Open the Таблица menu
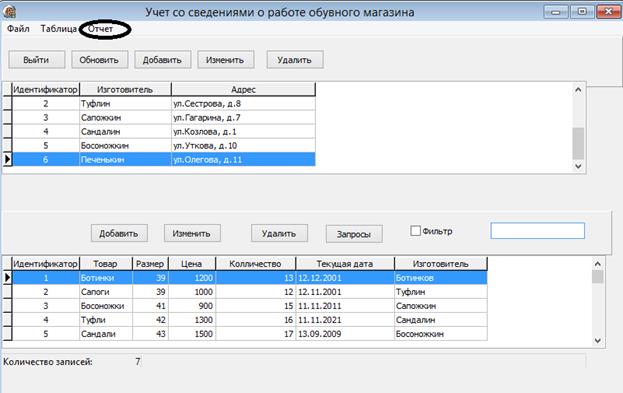This screenshot has width=623, height=393. pyautogui.click(x=58, y=29)
